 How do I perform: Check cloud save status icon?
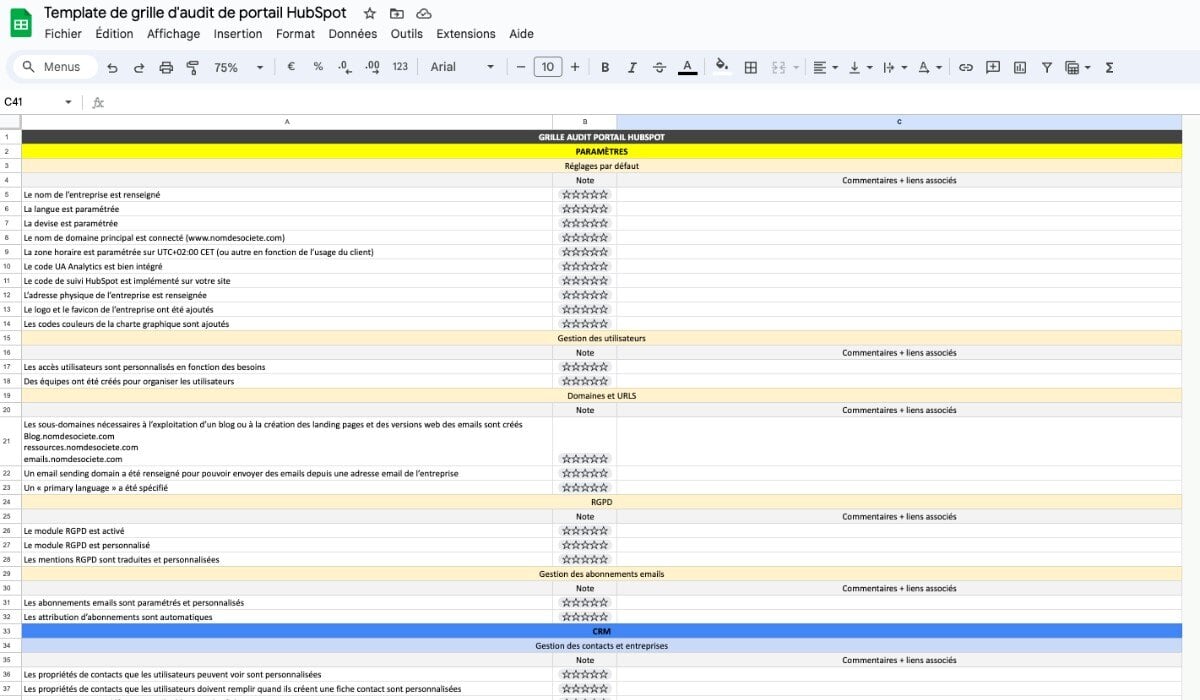424,14
